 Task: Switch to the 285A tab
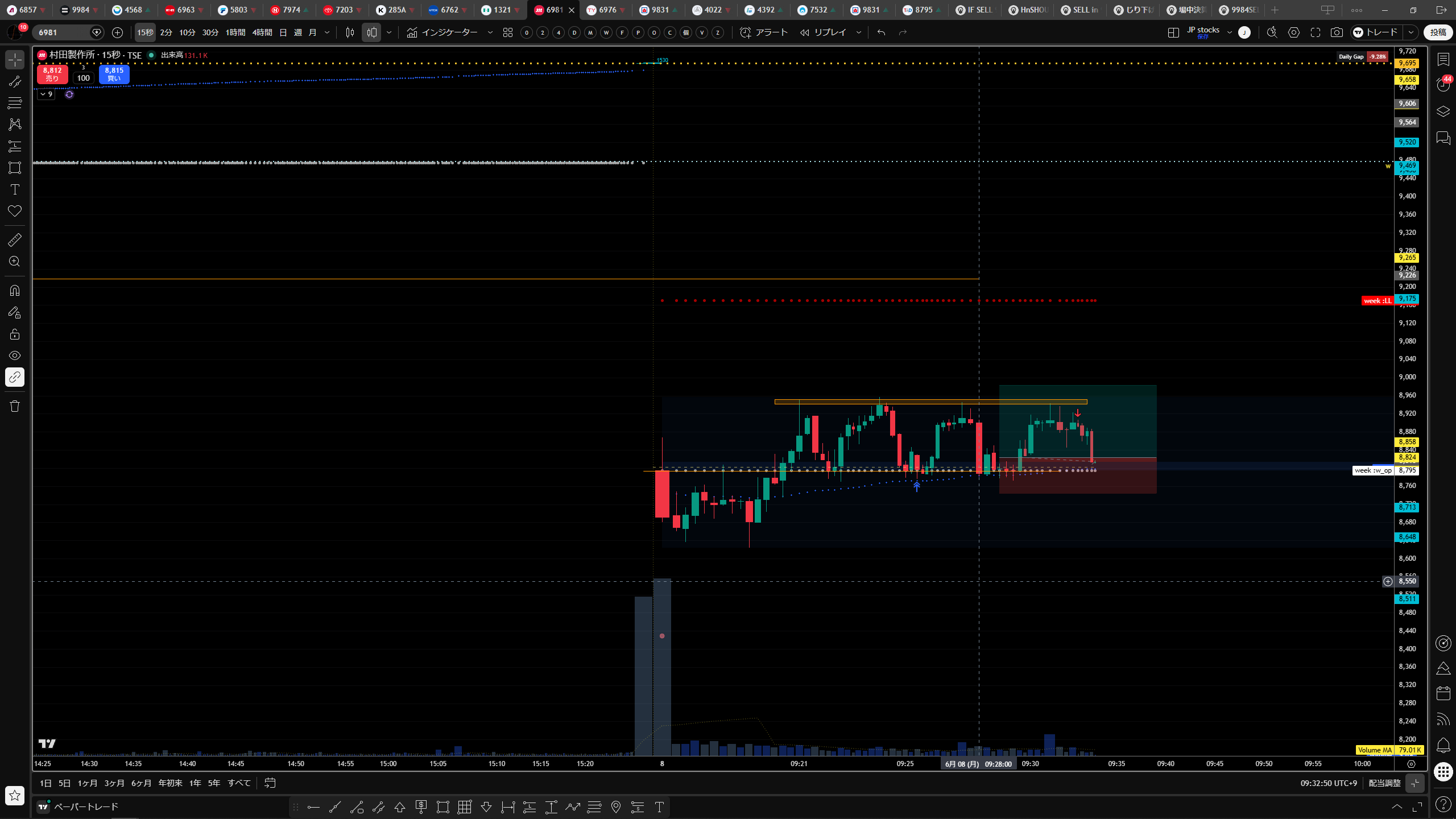(x=395, y=10)
